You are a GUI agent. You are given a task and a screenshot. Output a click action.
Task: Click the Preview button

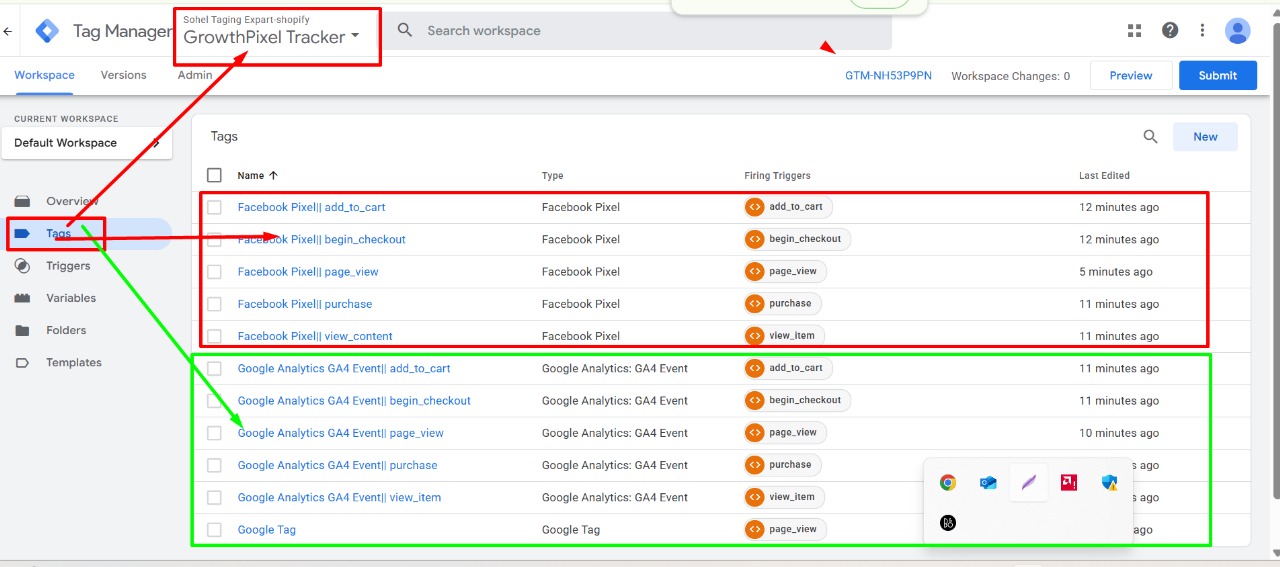[x=1131, y=75]
